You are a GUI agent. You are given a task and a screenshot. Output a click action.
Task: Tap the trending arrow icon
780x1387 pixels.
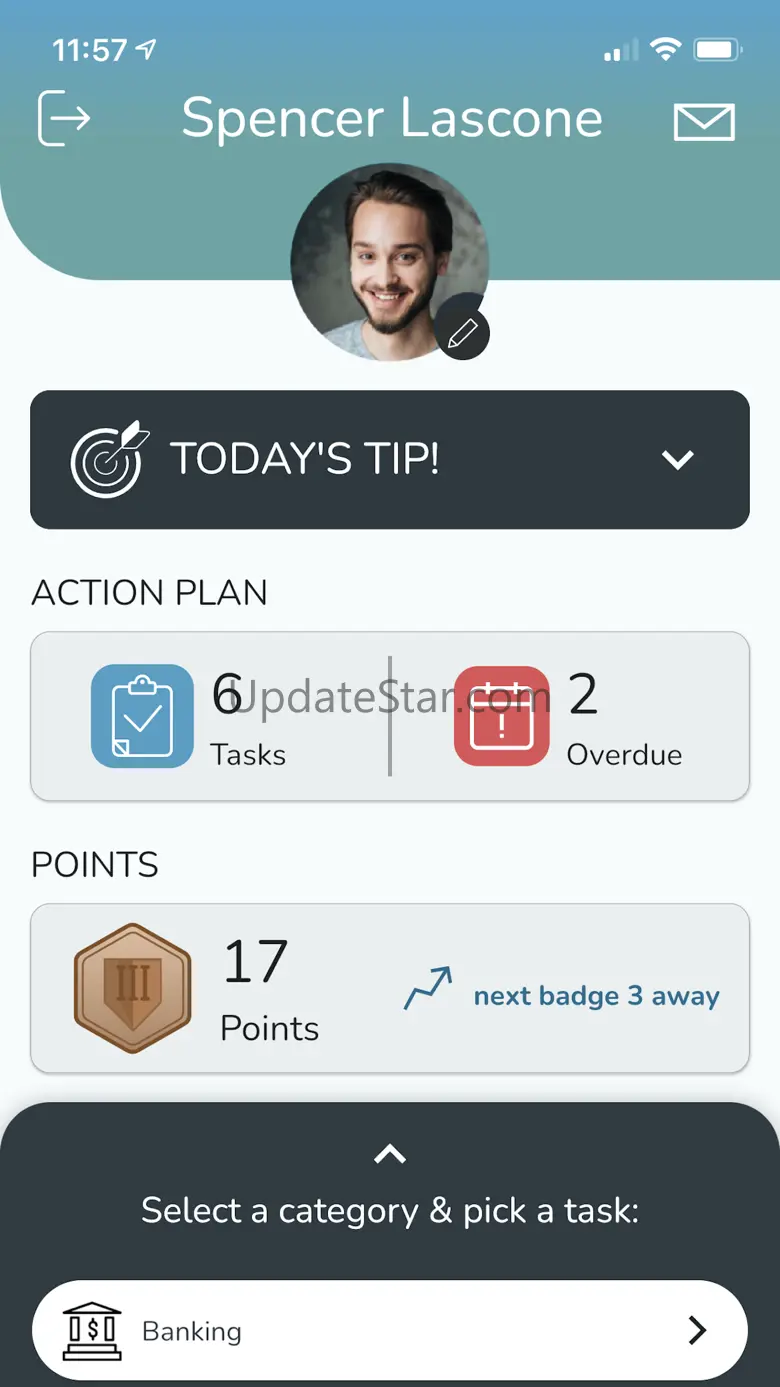(x=428, y=988)
